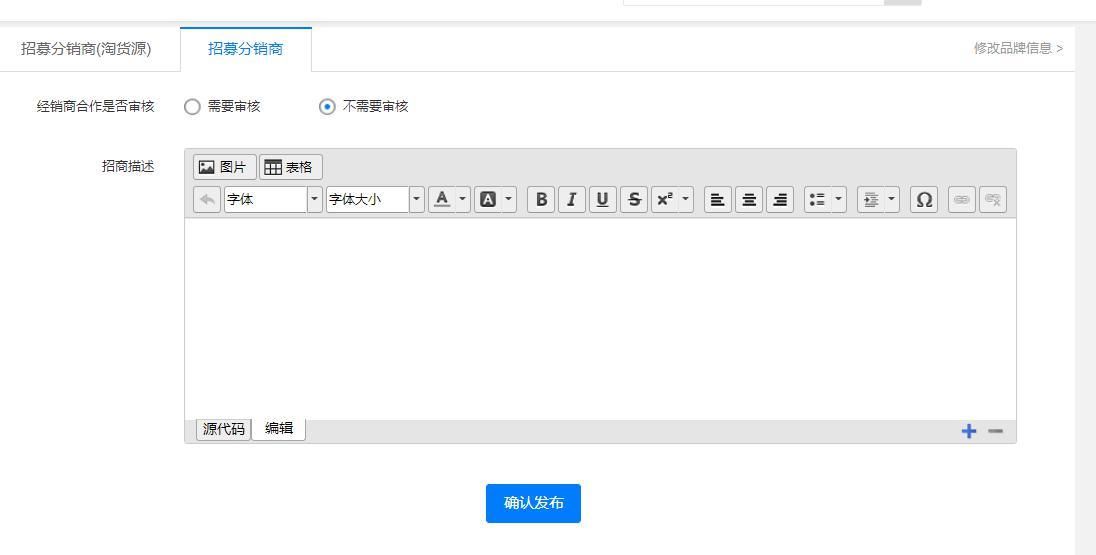Open the 修改品牌信息 link
Screen dimensions: 1096x555
(1018, 48)
